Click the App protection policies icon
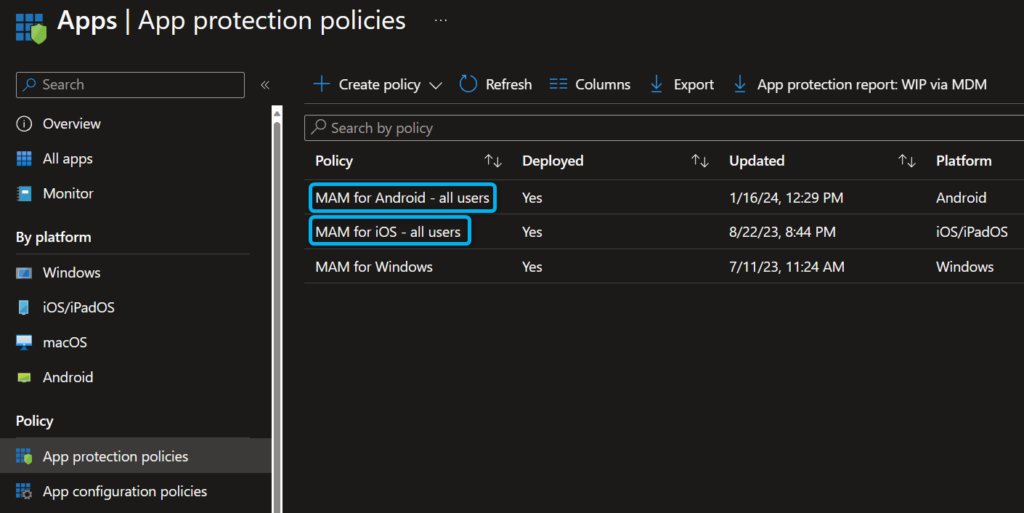 tap(24, 456)
